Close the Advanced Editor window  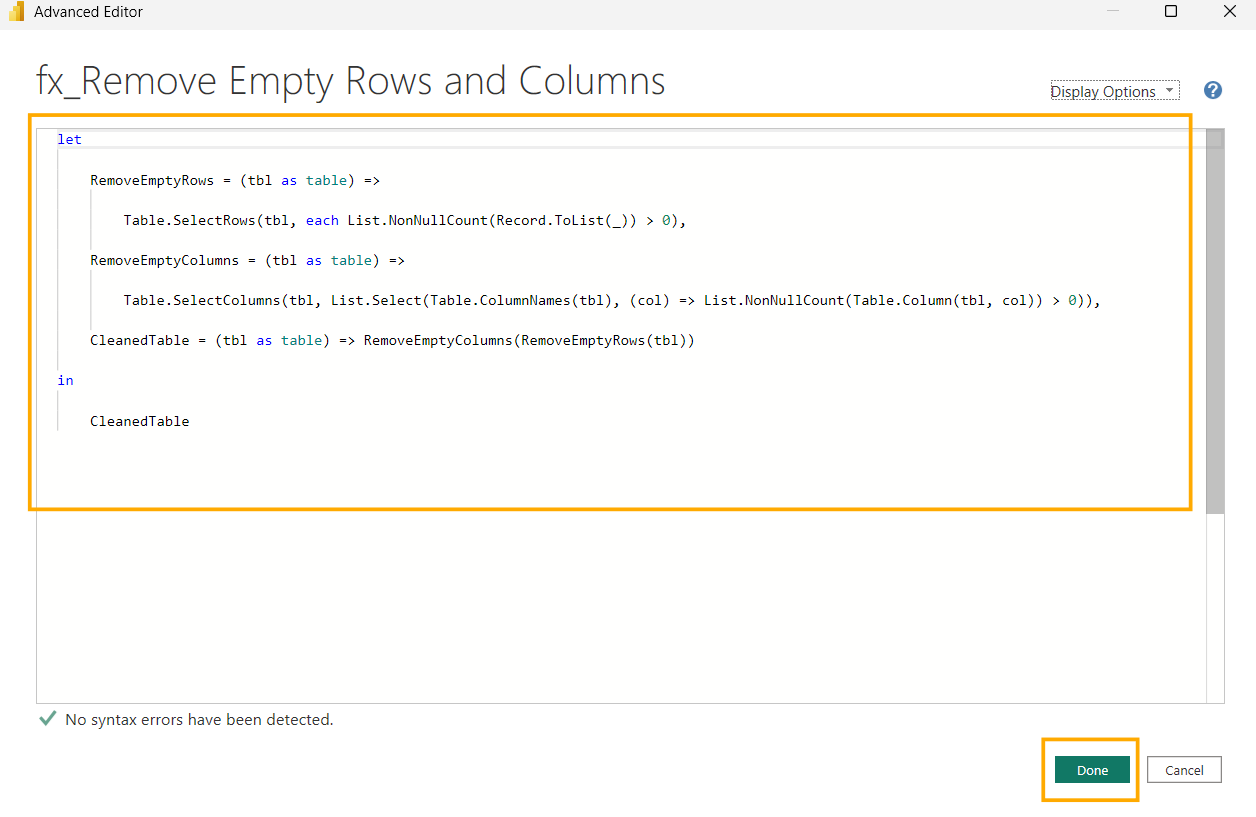click(1230, 12)
